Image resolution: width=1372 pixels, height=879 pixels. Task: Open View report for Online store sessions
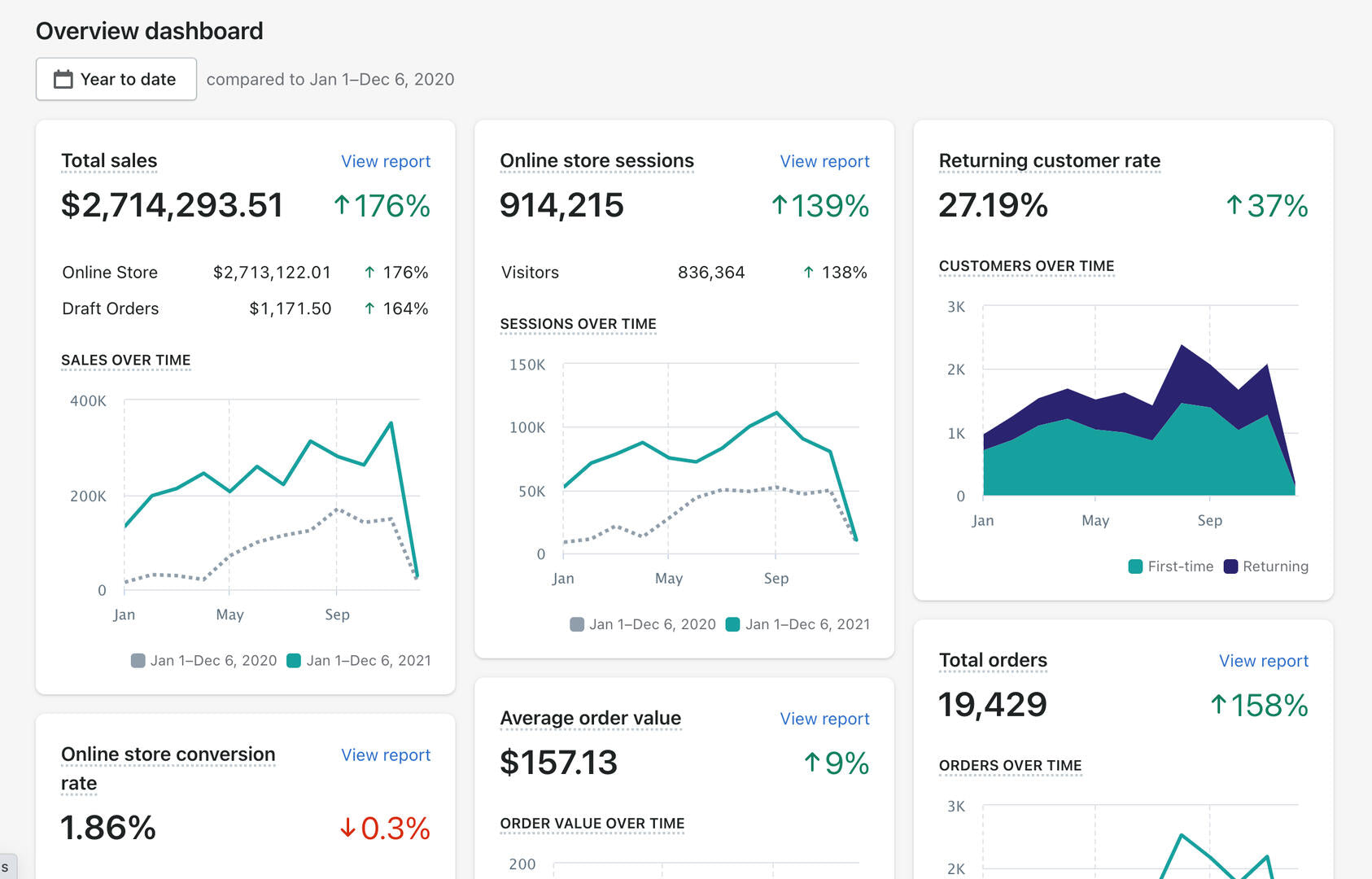[824, 161]
